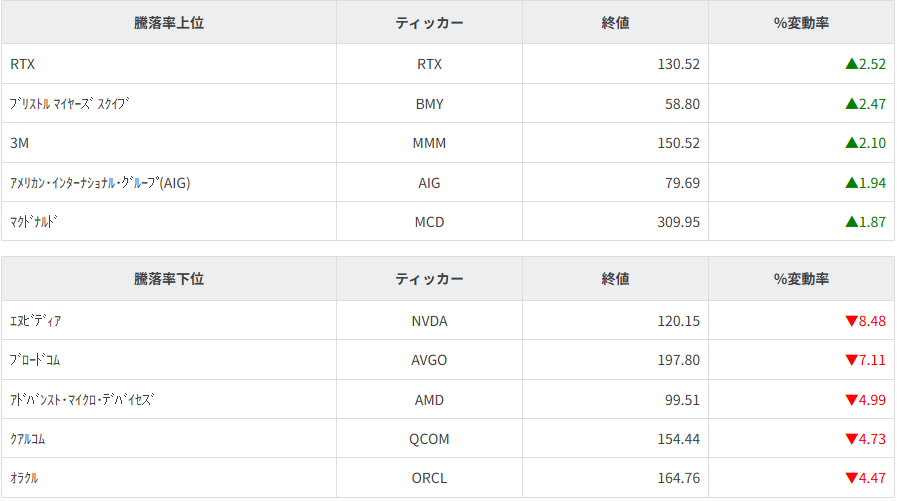This screenshot has height=501, width=897.
Task: Click the green up arrow beside 2.47
Action: click(851, 103)
